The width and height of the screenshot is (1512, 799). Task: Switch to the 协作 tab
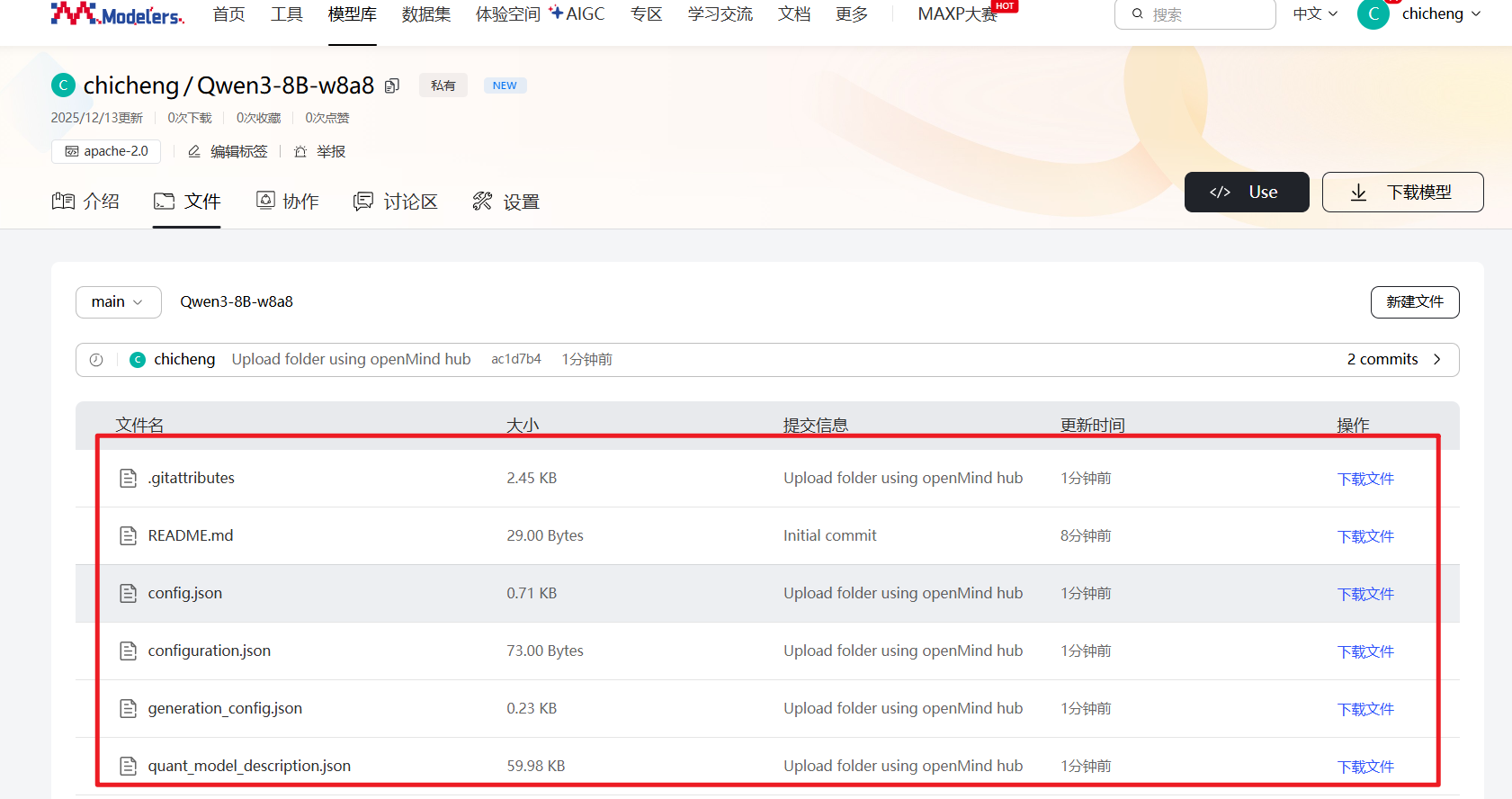pyautogui.click(x=288, y=202)
